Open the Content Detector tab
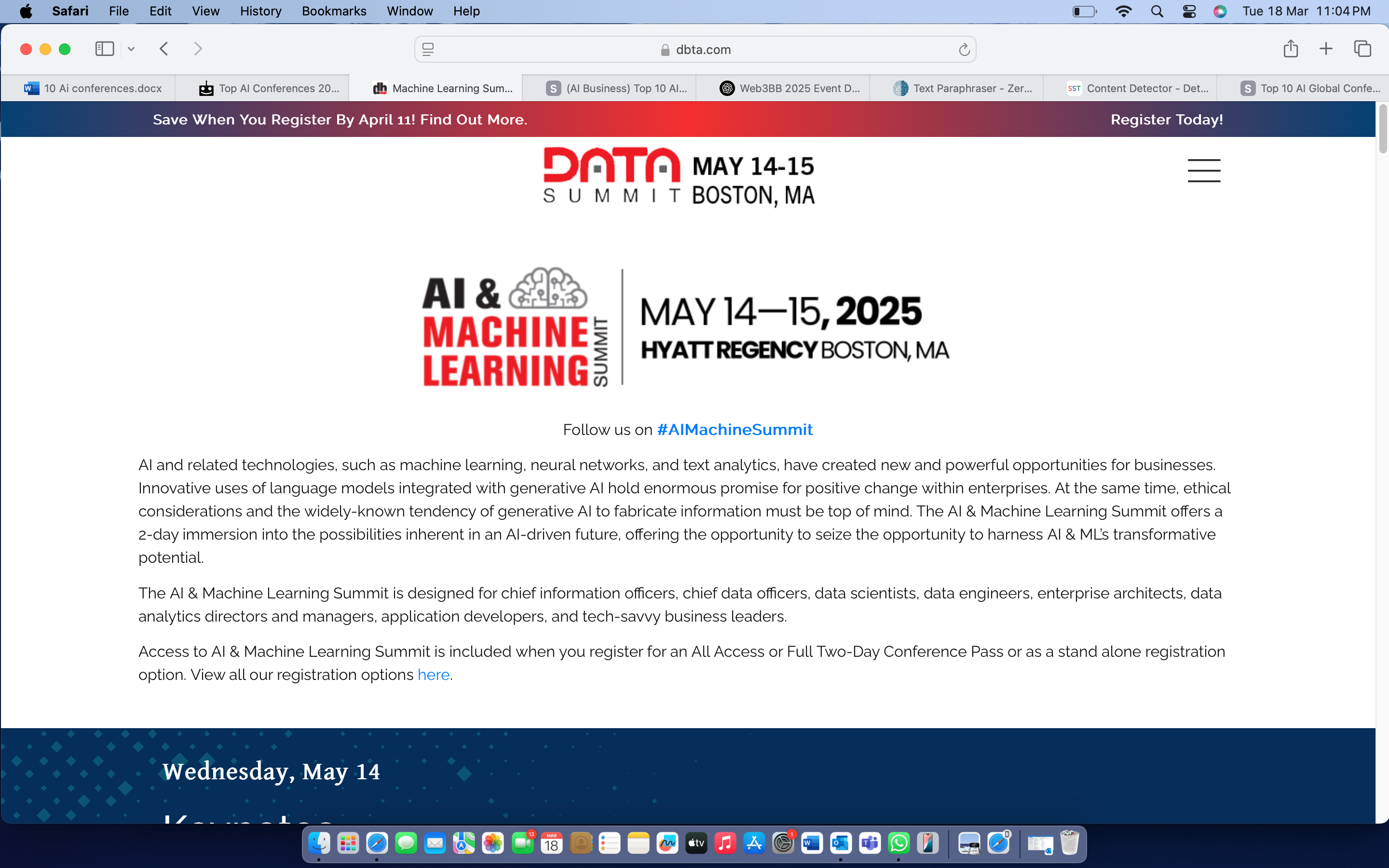The image size is (1389, 868). (1130, 88)
